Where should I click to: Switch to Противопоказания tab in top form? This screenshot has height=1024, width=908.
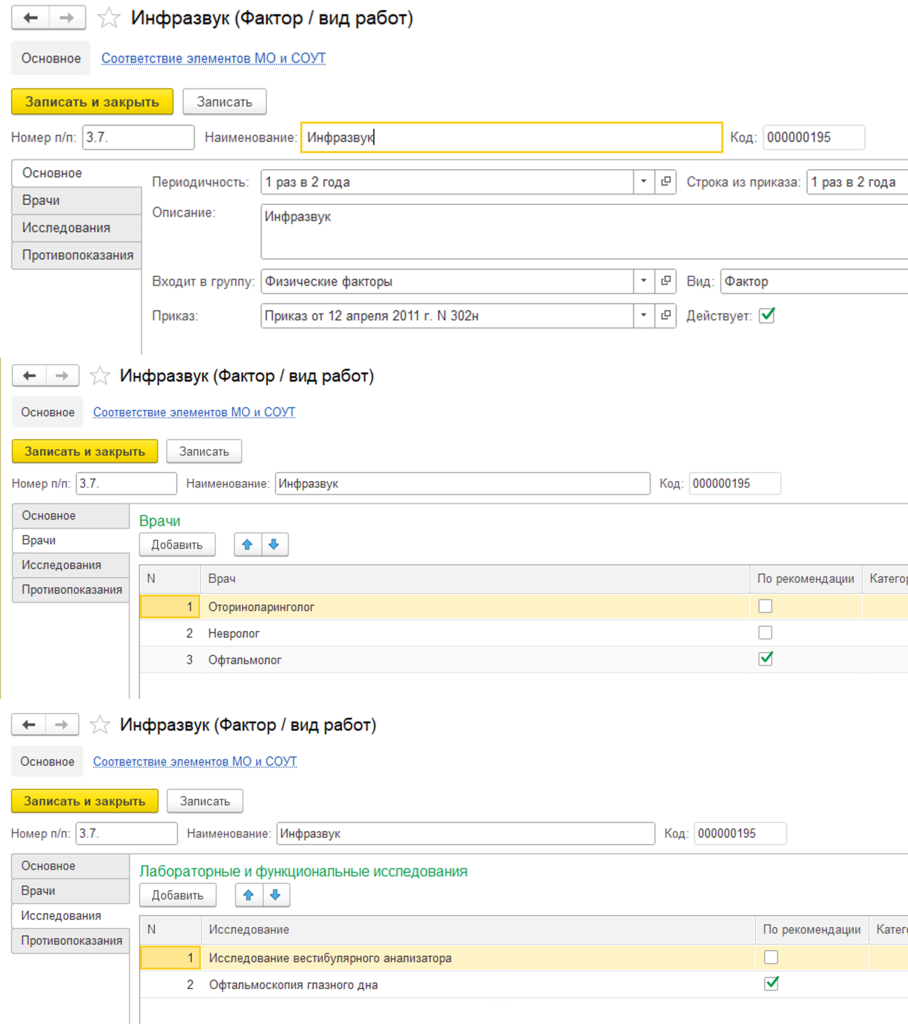coord(77,255)
